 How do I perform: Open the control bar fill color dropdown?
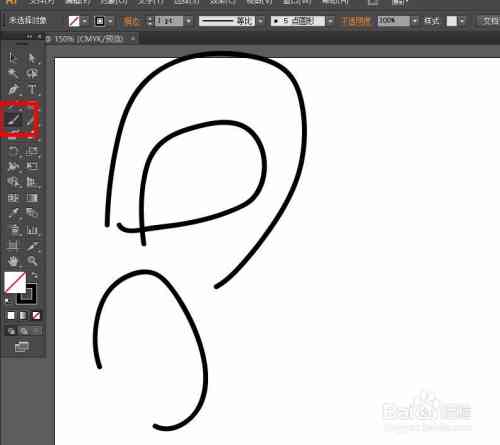coord(84,21)
